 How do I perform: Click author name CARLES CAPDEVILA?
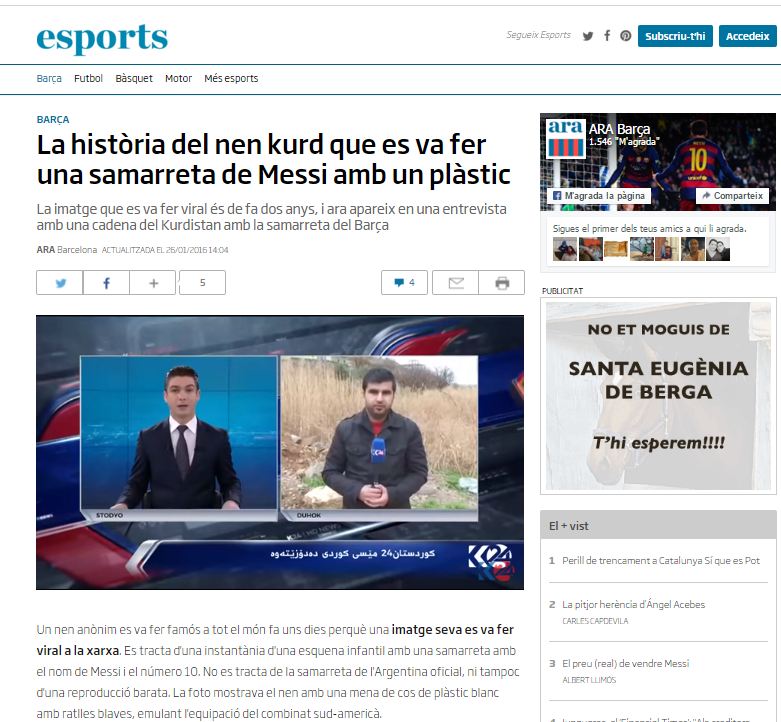[x=595, y=621]
